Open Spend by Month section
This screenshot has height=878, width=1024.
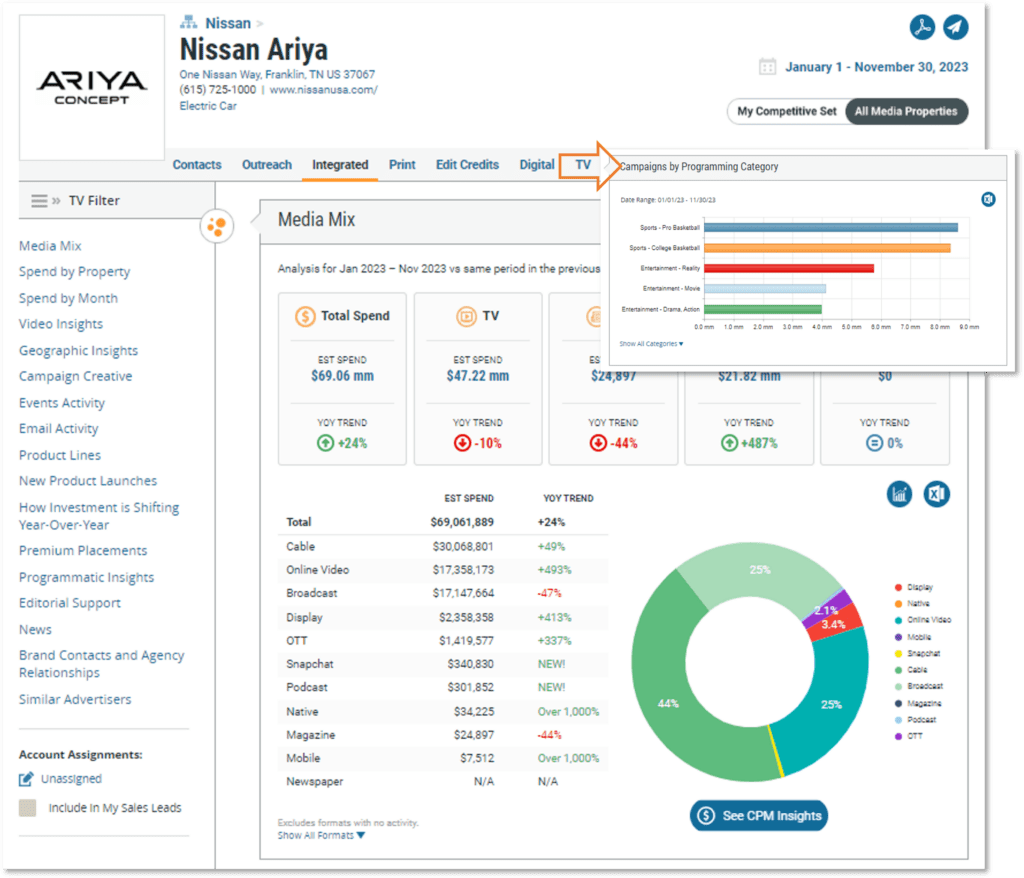point(69,298)
